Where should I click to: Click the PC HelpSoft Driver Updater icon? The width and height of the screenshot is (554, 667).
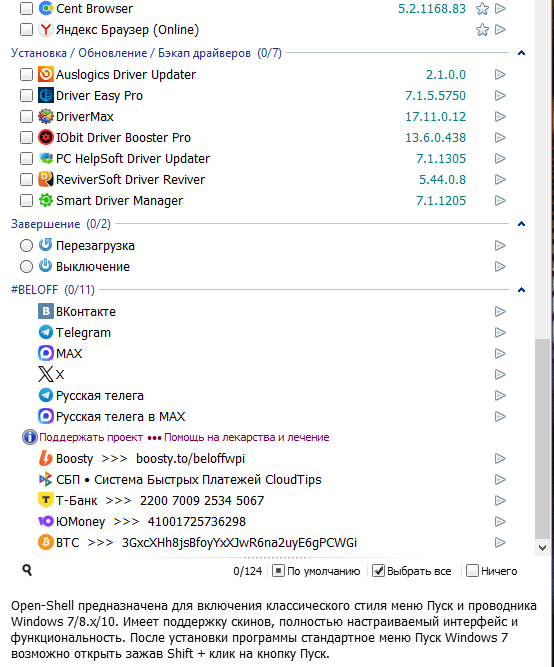click(46, 158)
